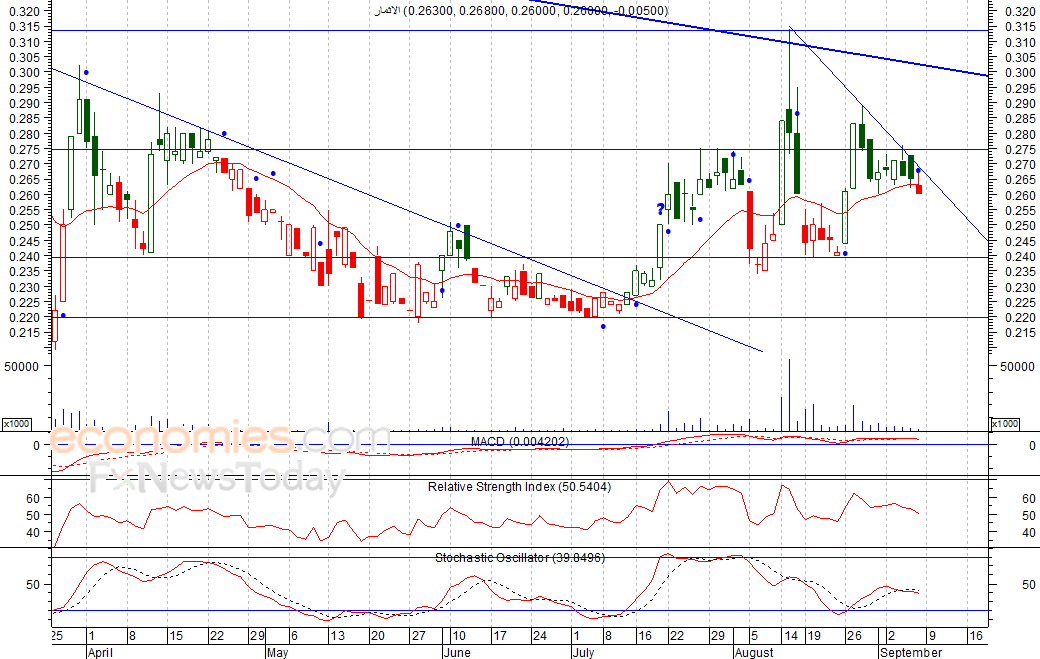Click the date label 9 on time axis

click(x=932, y=636)
